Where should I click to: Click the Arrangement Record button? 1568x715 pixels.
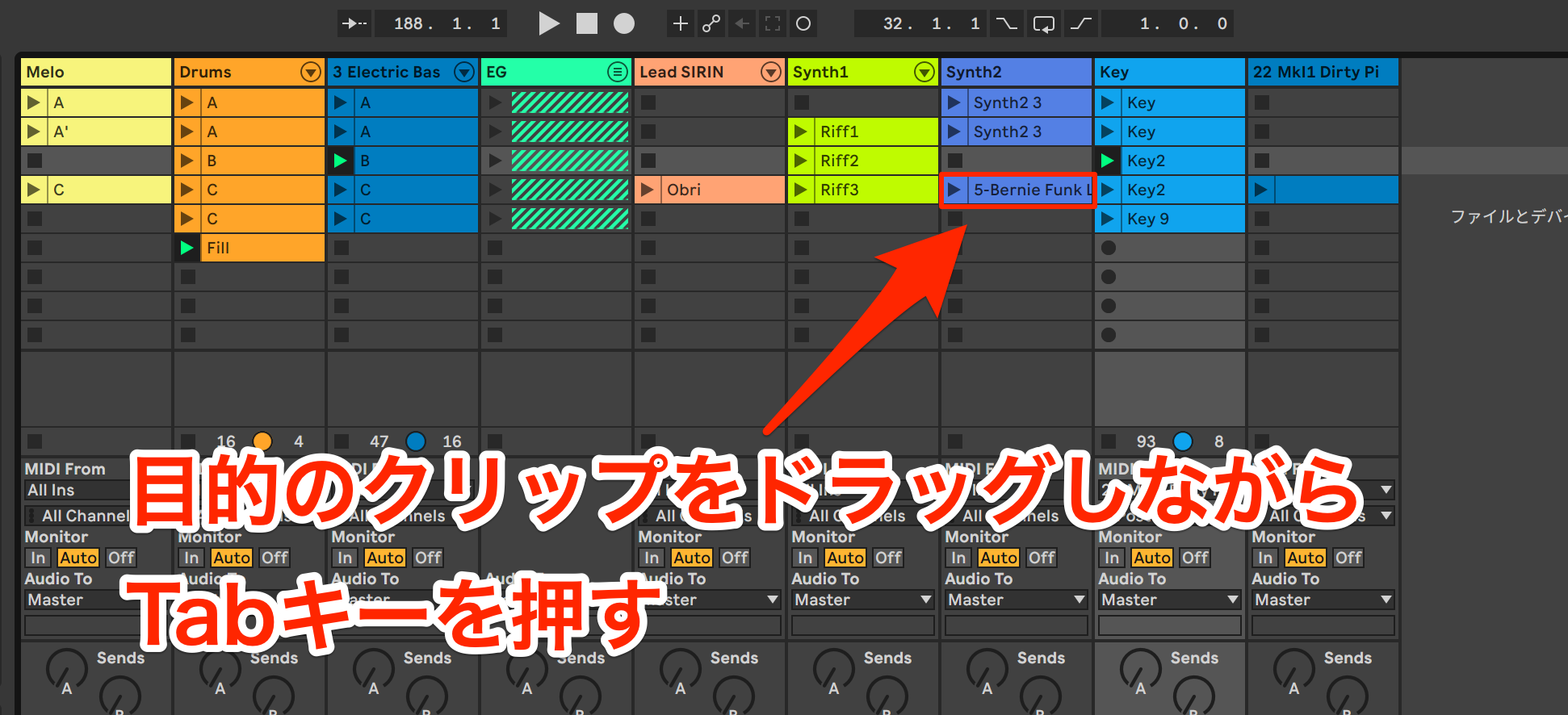[624, 23]
